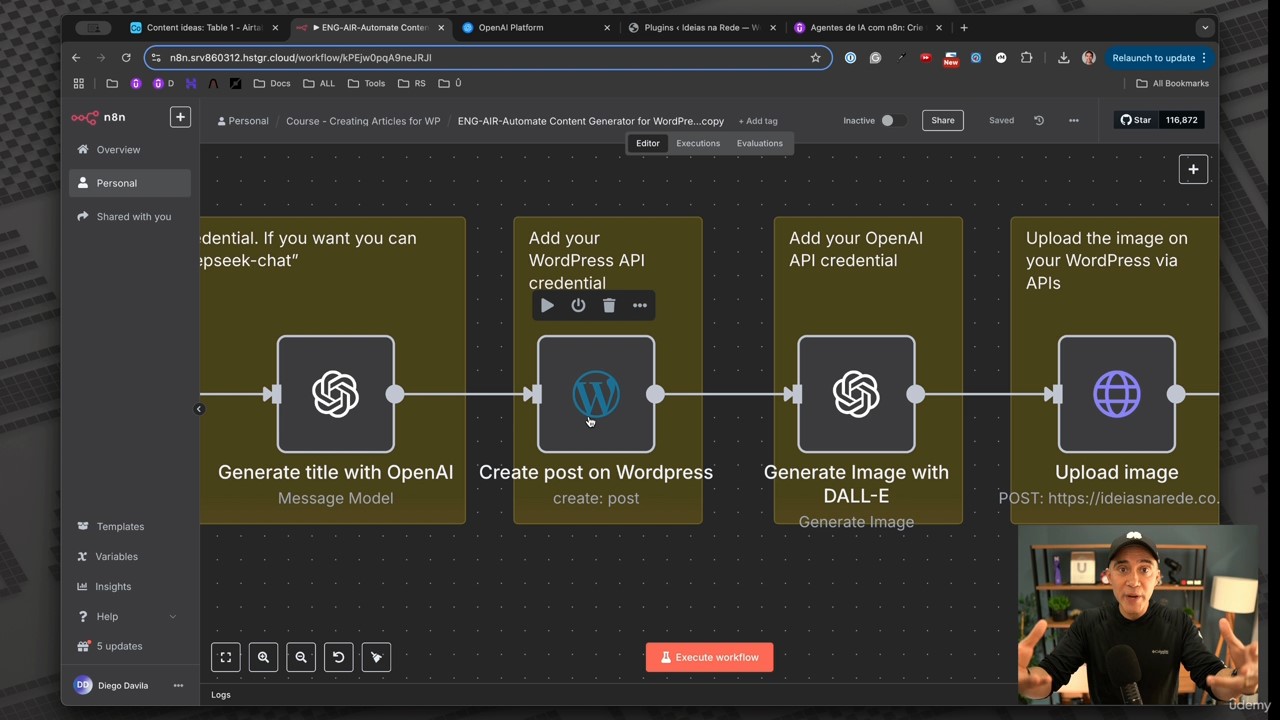The width and height of the screenshot is (1280, 720).
Task: Open workflow history icon
Action: click(x=1039, y=120)
